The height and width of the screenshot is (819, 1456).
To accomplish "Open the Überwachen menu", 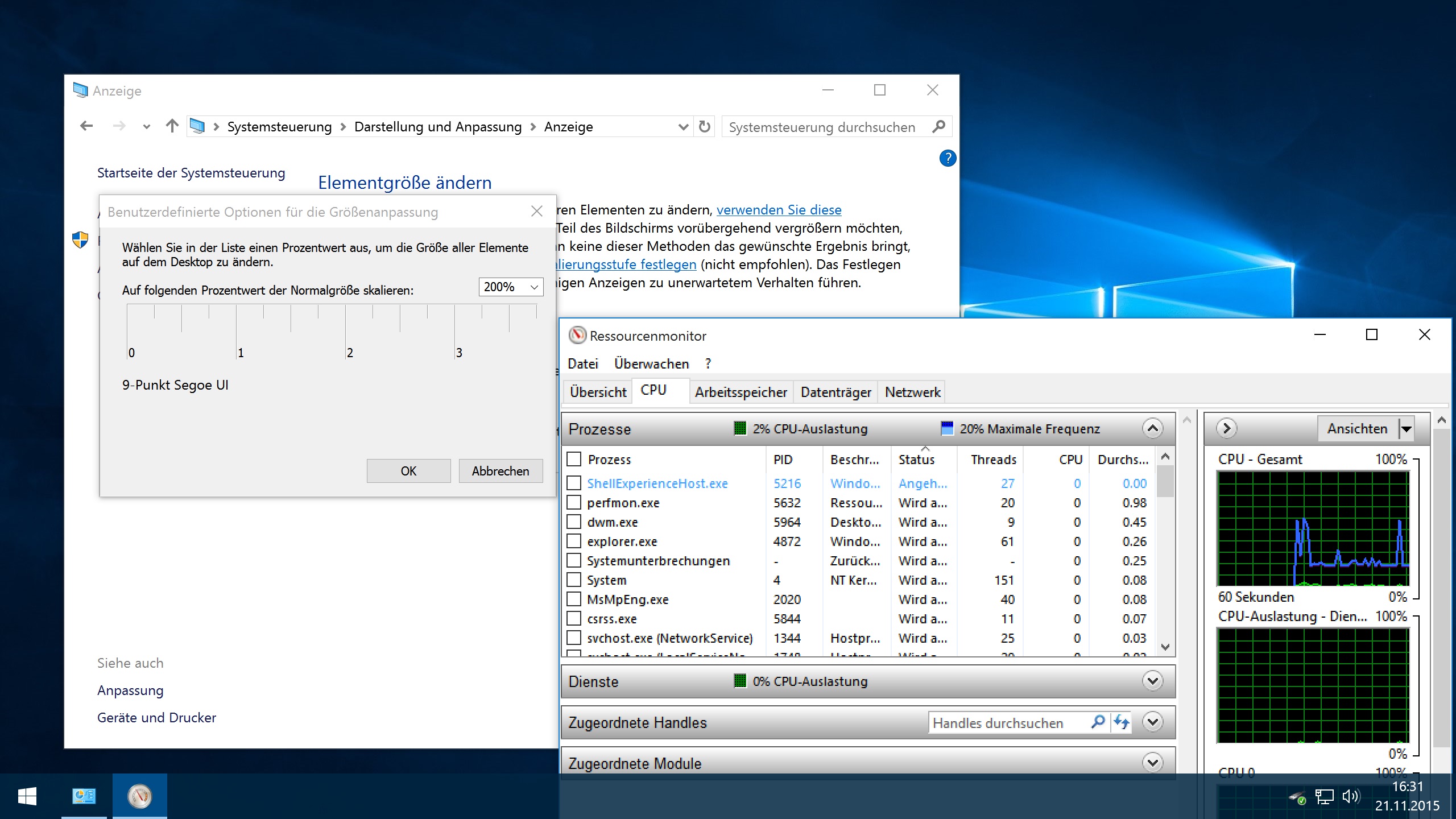I will click(x=651, y=364).
